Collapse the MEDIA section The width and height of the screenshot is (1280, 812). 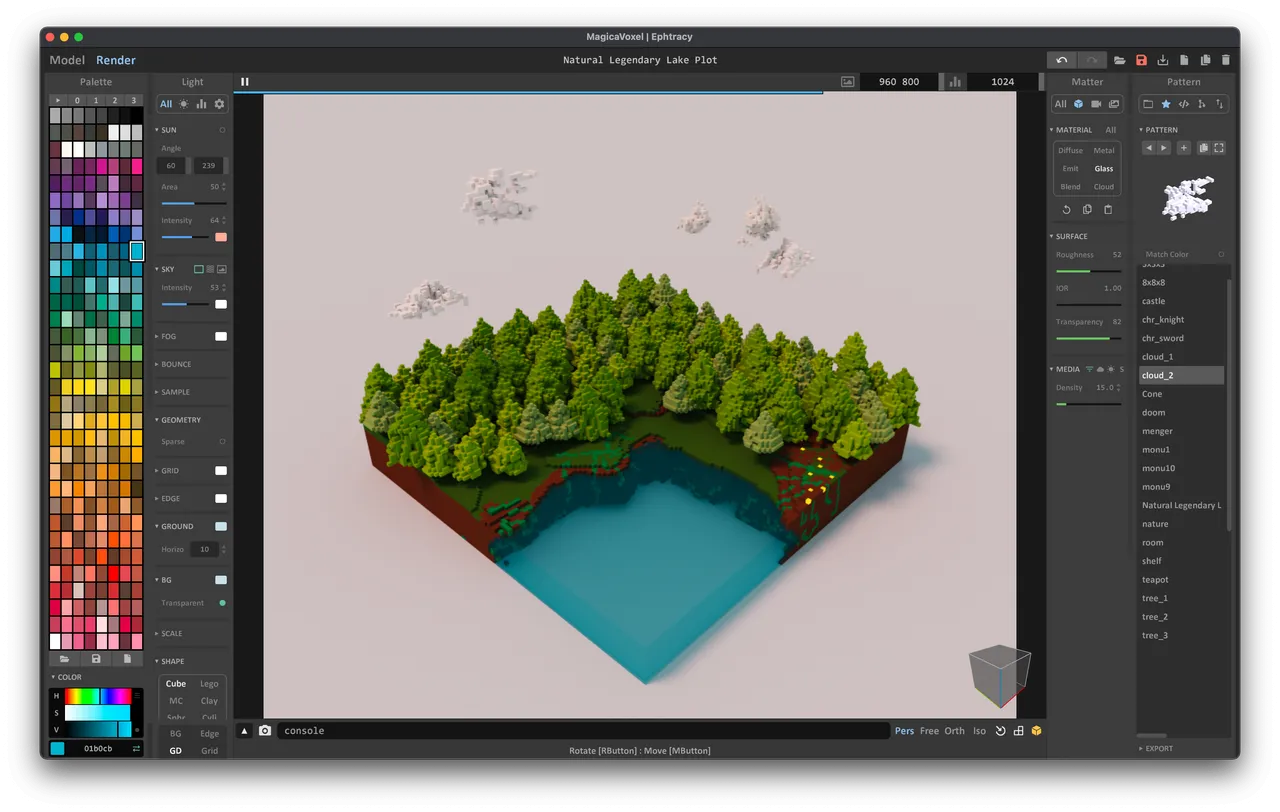1066,369
